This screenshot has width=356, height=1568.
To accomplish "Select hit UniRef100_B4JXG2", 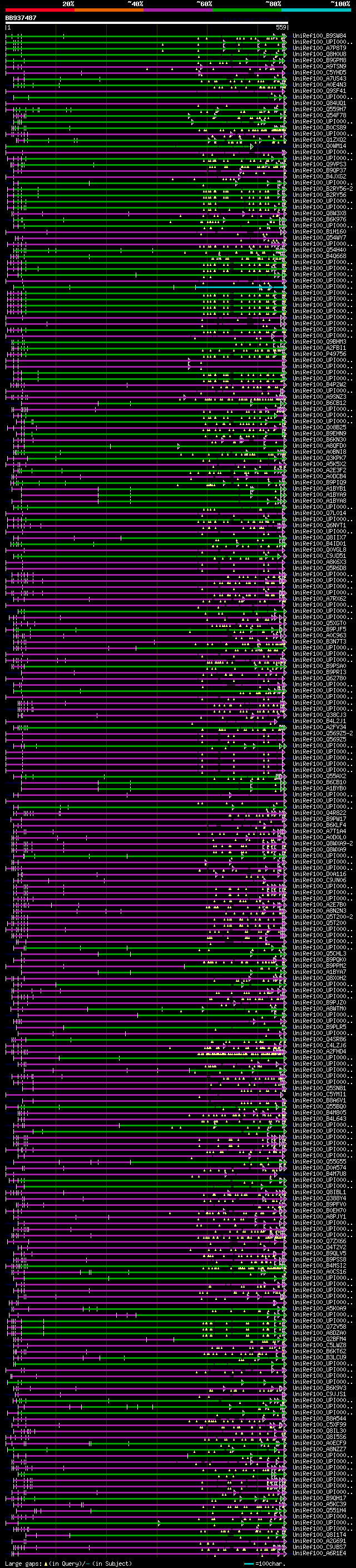I will [319, 176].
